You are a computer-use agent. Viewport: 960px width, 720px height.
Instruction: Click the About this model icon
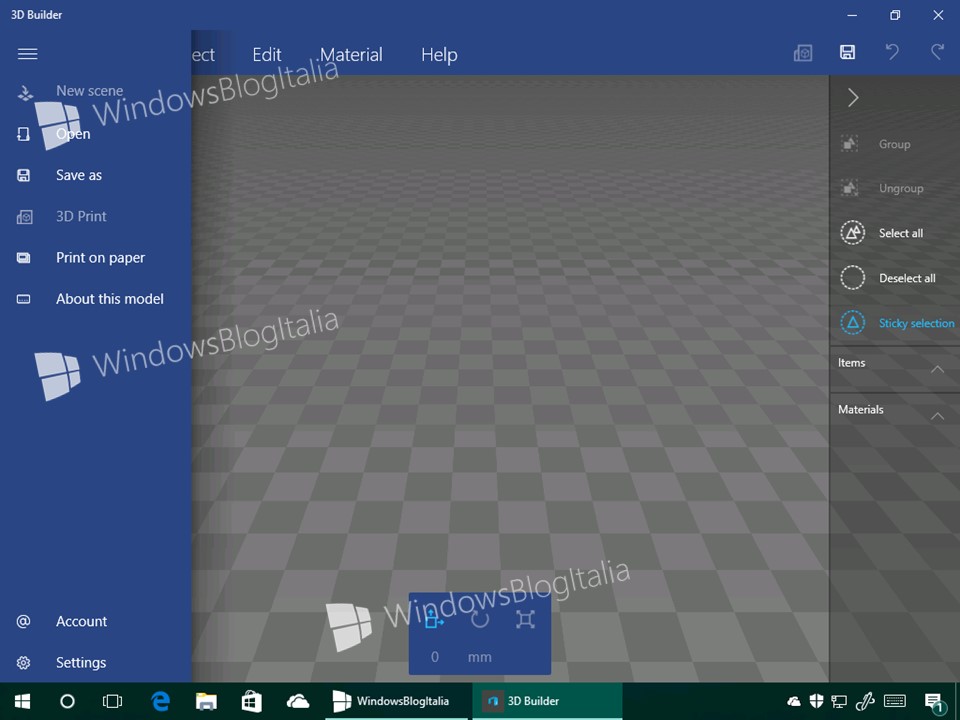click(23, 299)
